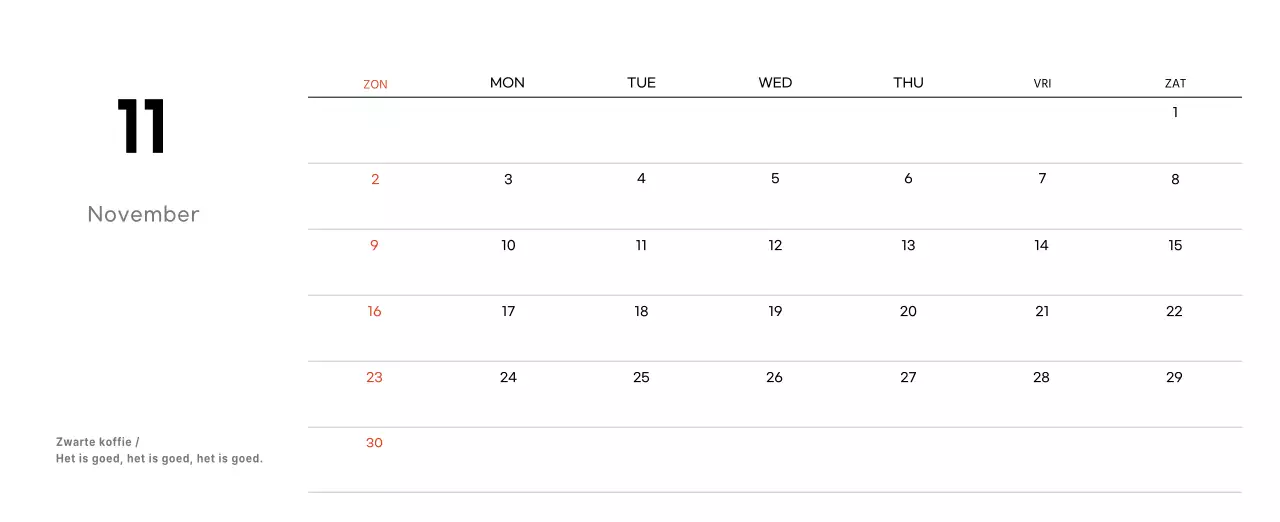
Task: Select the WED day header
Action: tap(775, 83)
